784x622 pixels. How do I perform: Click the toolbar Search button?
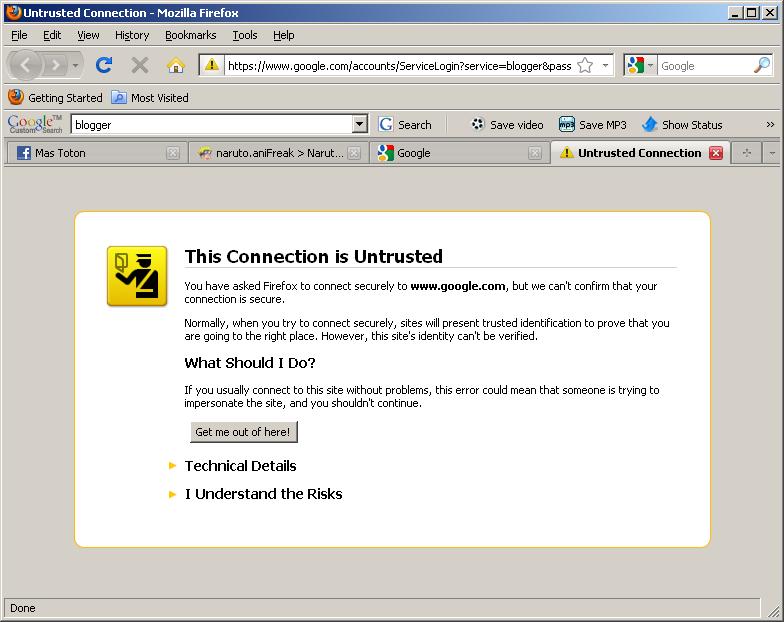click(x=405, y=124)
